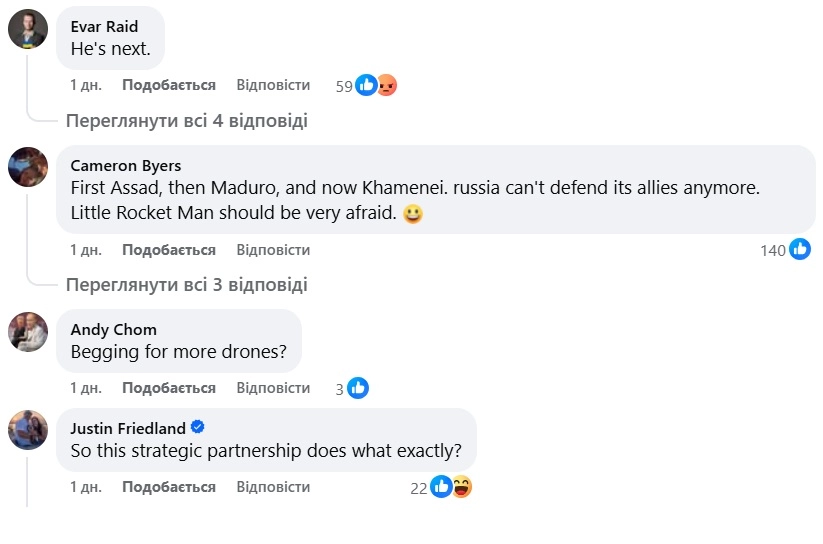
Task: Show reaction count 59 on Evar Raid comment
Action: tap(344, 87)
